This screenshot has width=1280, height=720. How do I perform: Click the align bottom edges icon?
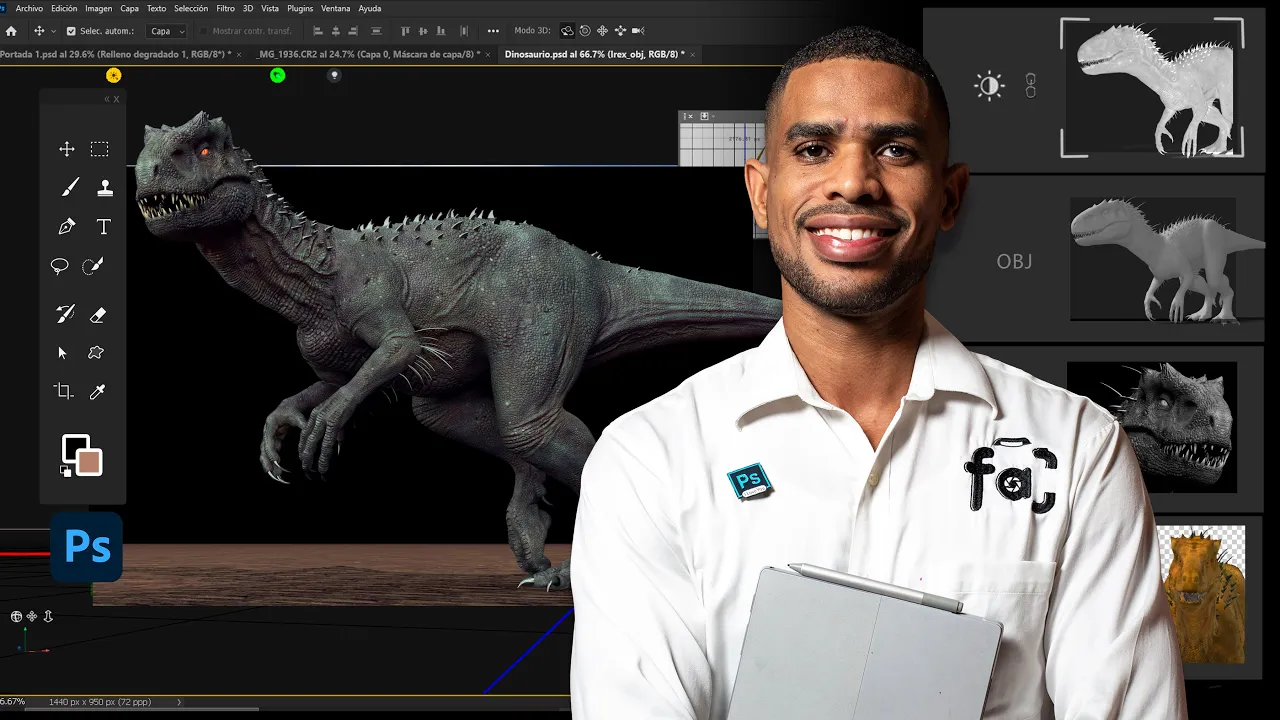441,31
